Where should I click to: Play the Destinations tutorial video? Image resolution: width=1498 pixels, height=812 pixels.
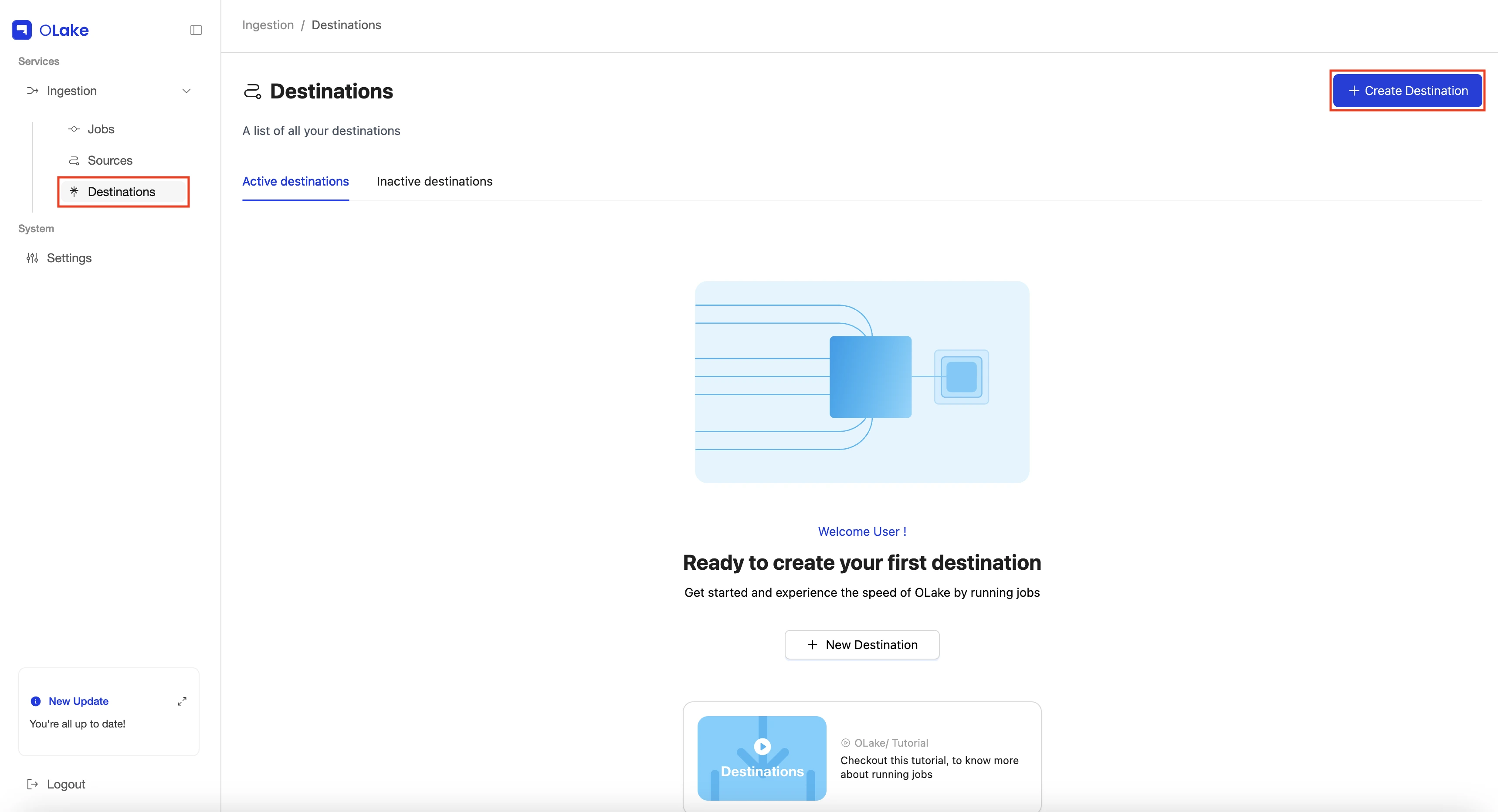763,746
